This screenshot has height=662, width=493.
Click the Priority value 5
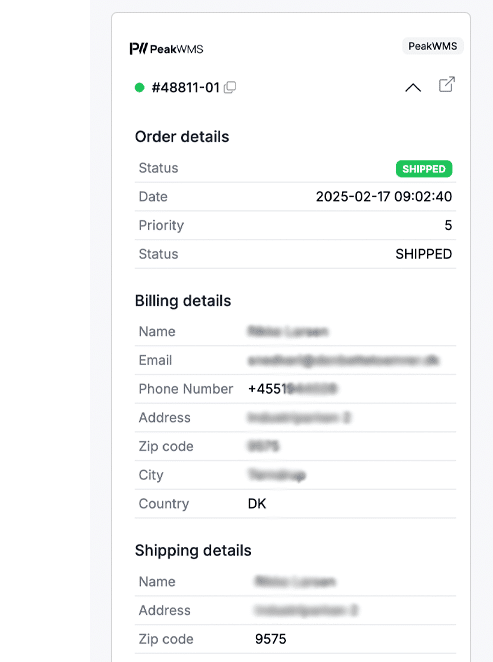448,225
